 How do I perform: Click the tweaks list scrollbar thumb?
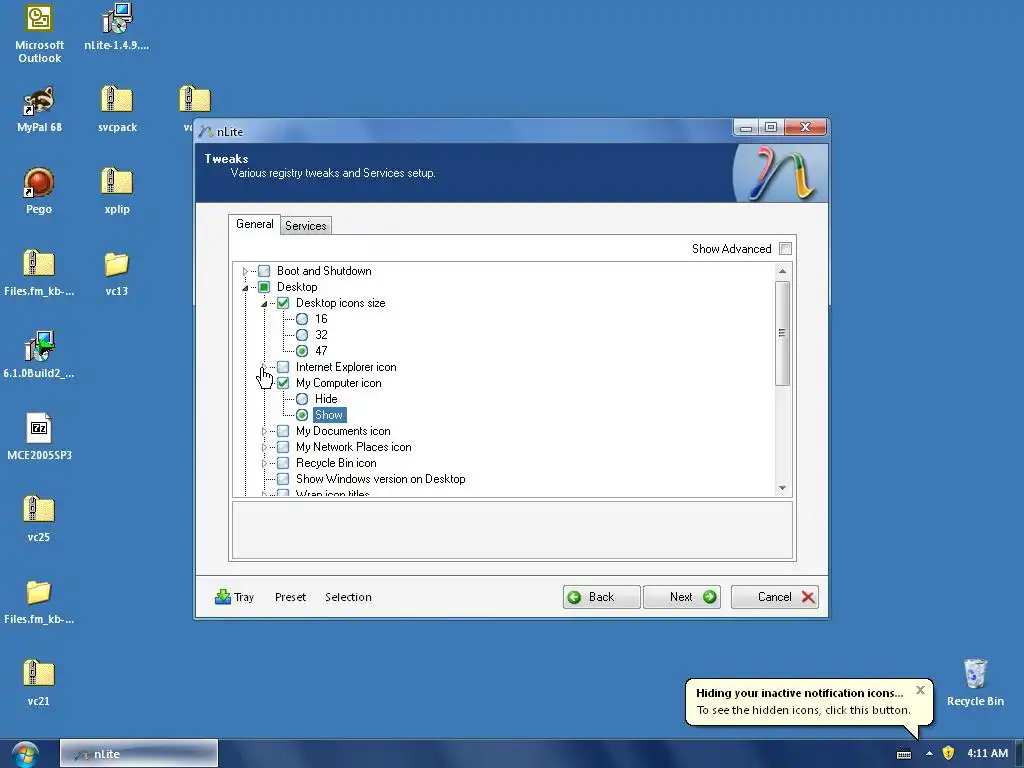[x=782, y=333]
